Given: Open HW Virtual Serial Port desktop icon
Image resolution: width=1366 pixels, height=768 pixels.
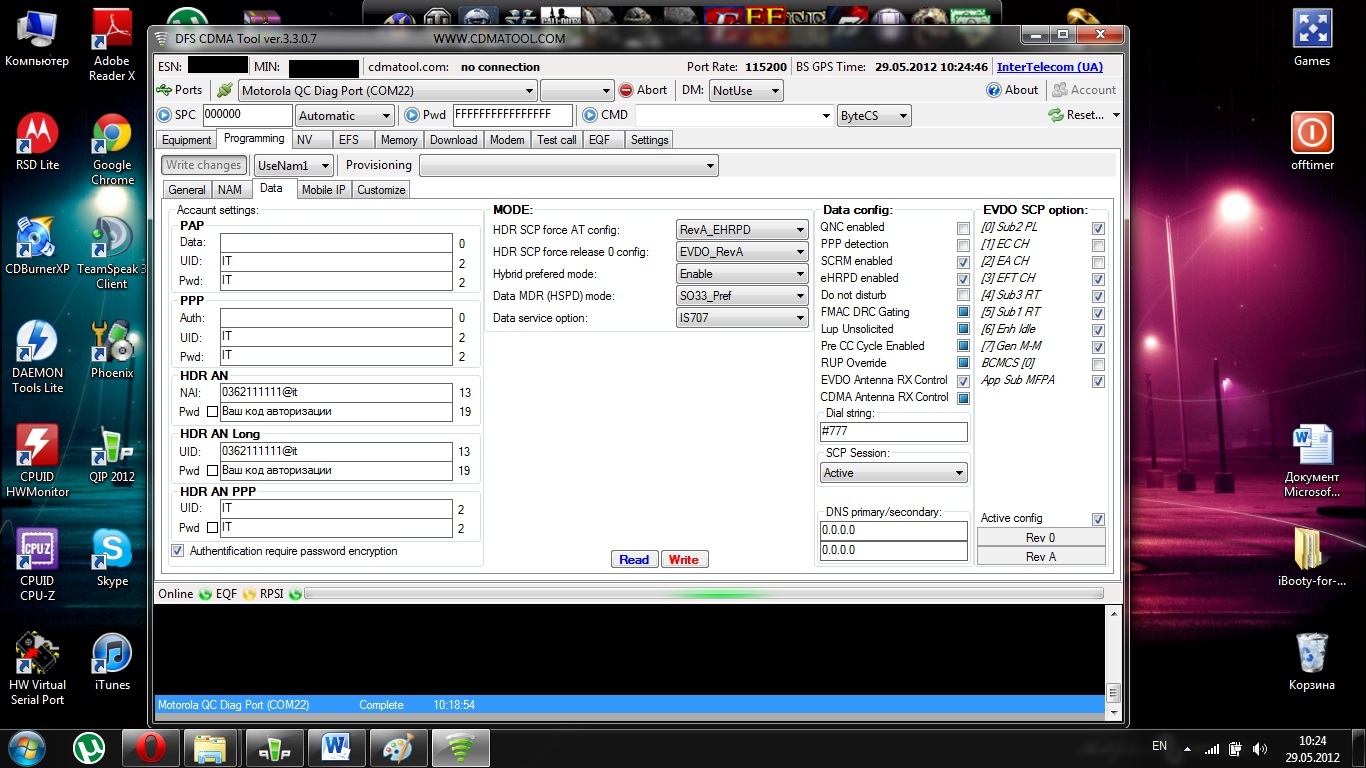Looking at the screenshot, I should [x=37, y=669].
